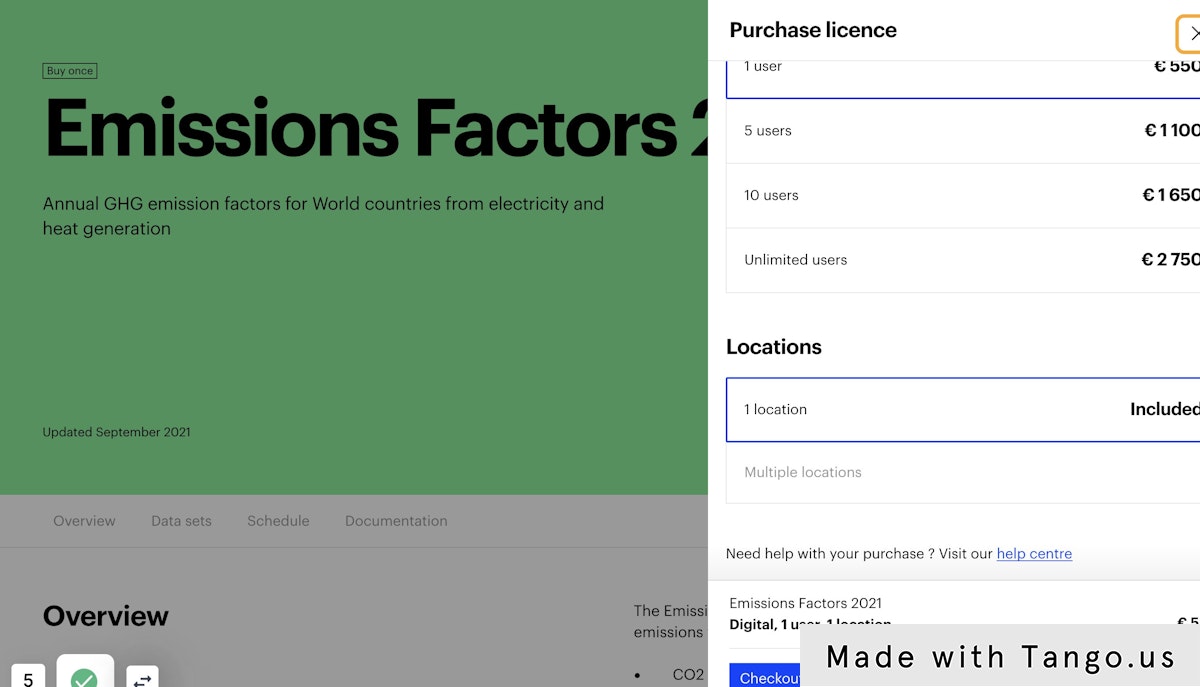1200x687 pixels.
Task: Choose the 10 users licence option
Action: click(963, 195)
